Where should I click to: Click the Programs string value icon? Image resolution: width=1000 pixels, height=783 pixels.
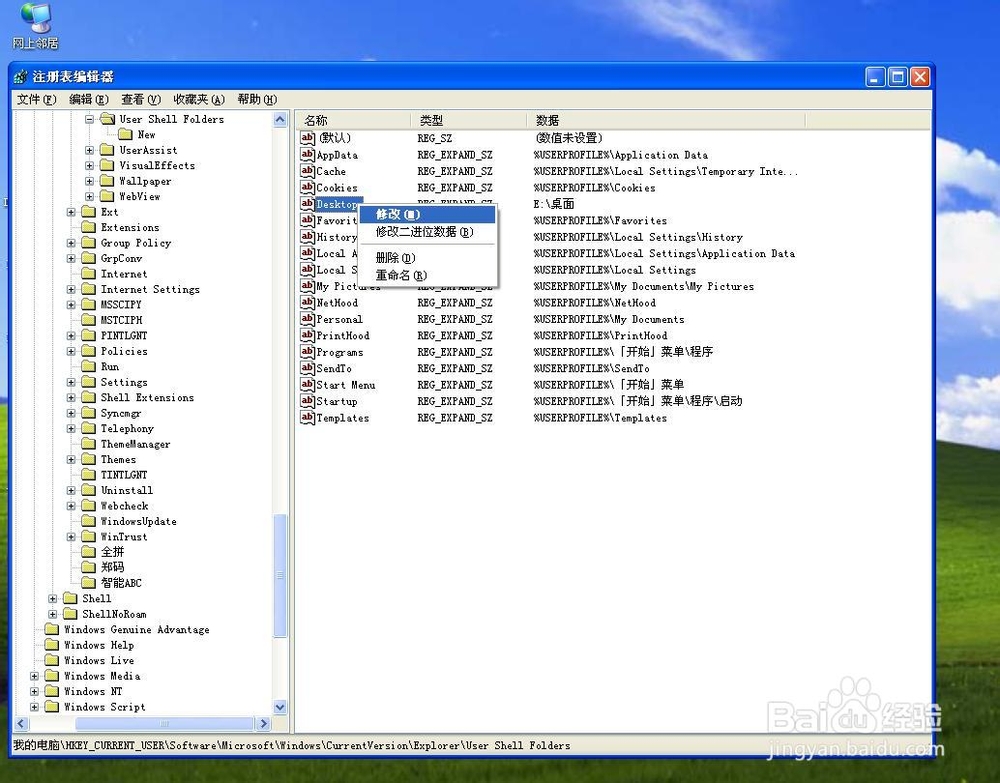click(x=307, y=352)
